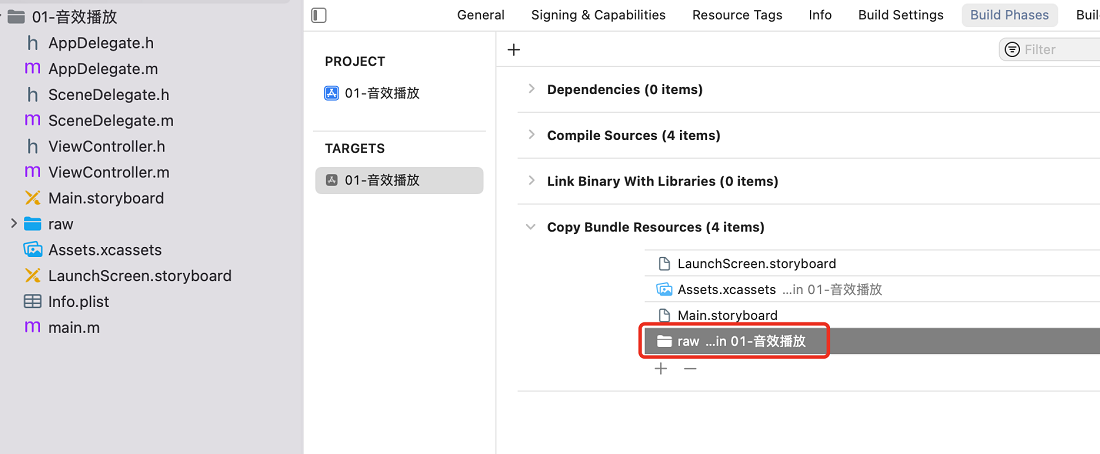The height and width of the screenshot is (454, 1100).
Task: Expand Link Binary With Libraries section
Action: point(531,181)
